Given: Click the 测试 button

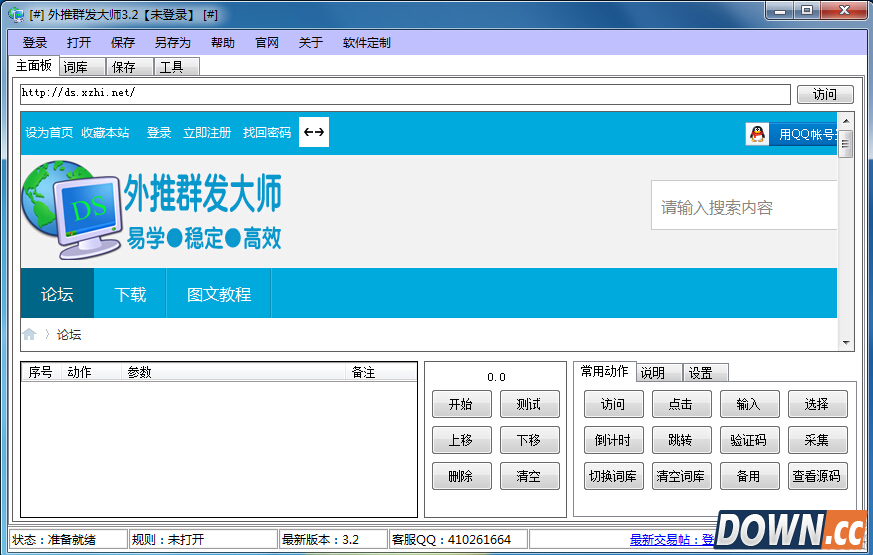Looking at the screenshot, I should coord(529,404).
